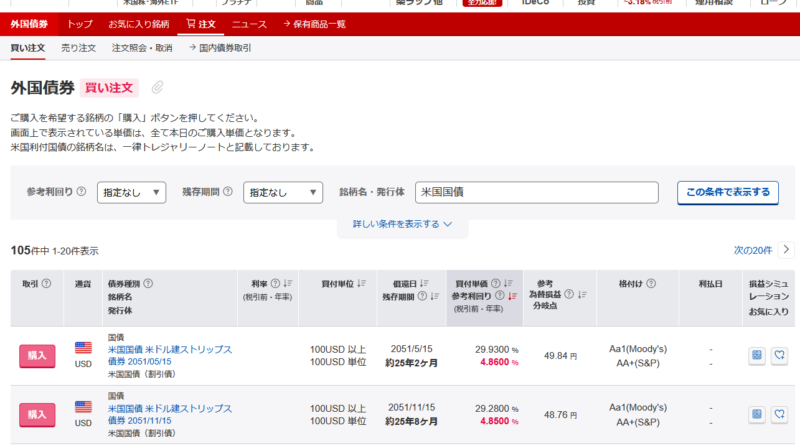
Task: Click help icon beside 買付単価 column header
Action: point(495,283)
